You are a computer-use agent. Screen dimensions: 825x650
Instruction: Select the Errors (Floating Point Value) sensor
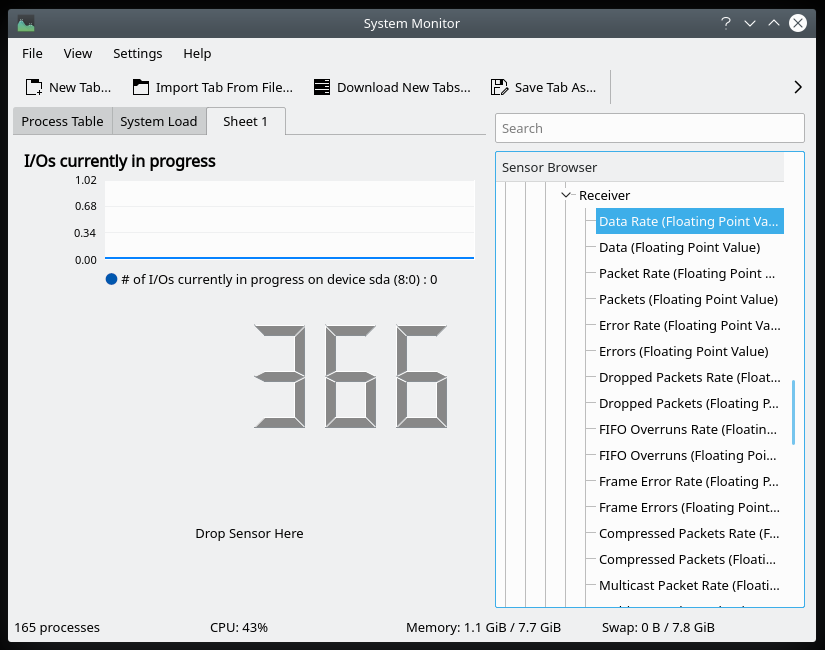(x=683, y=351)
